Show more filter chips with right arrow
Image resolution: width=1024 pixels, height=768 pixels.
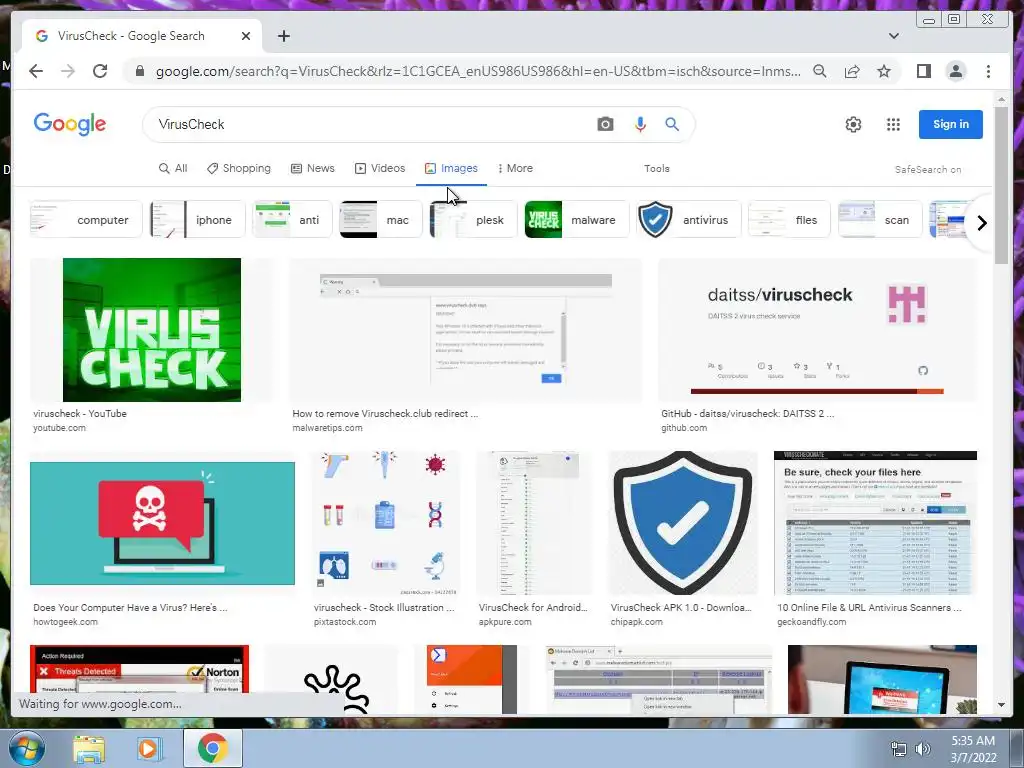982,223
